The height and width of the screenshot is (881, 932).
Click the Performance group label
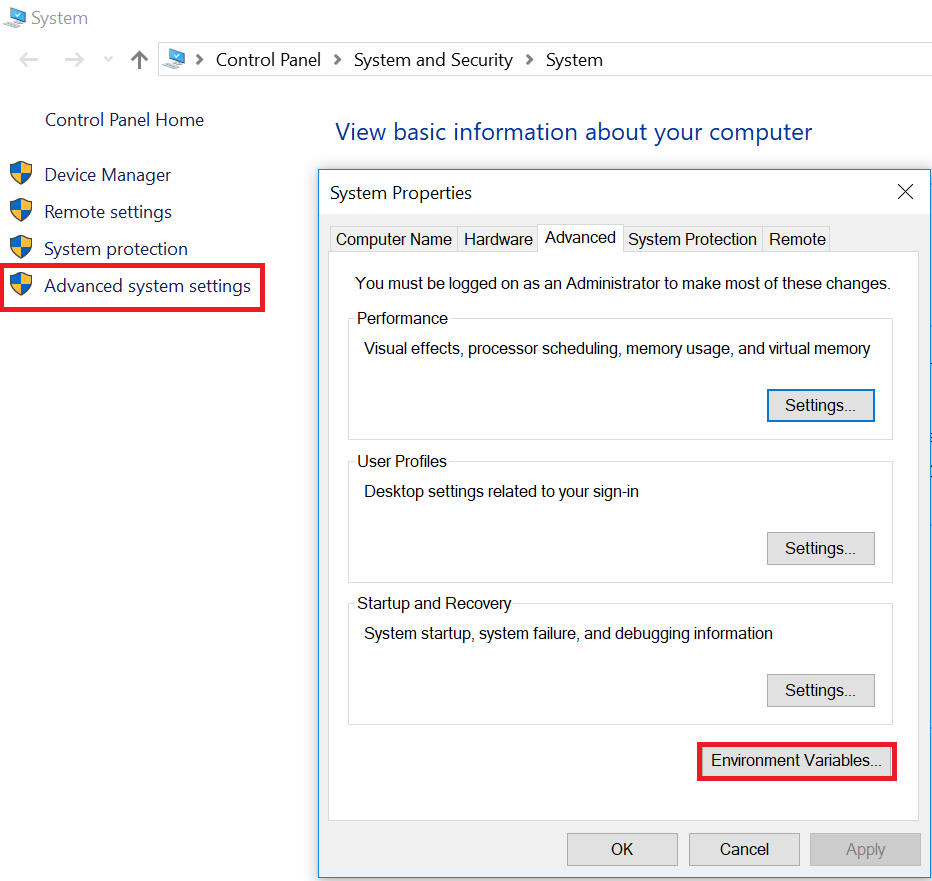point(402,318)
